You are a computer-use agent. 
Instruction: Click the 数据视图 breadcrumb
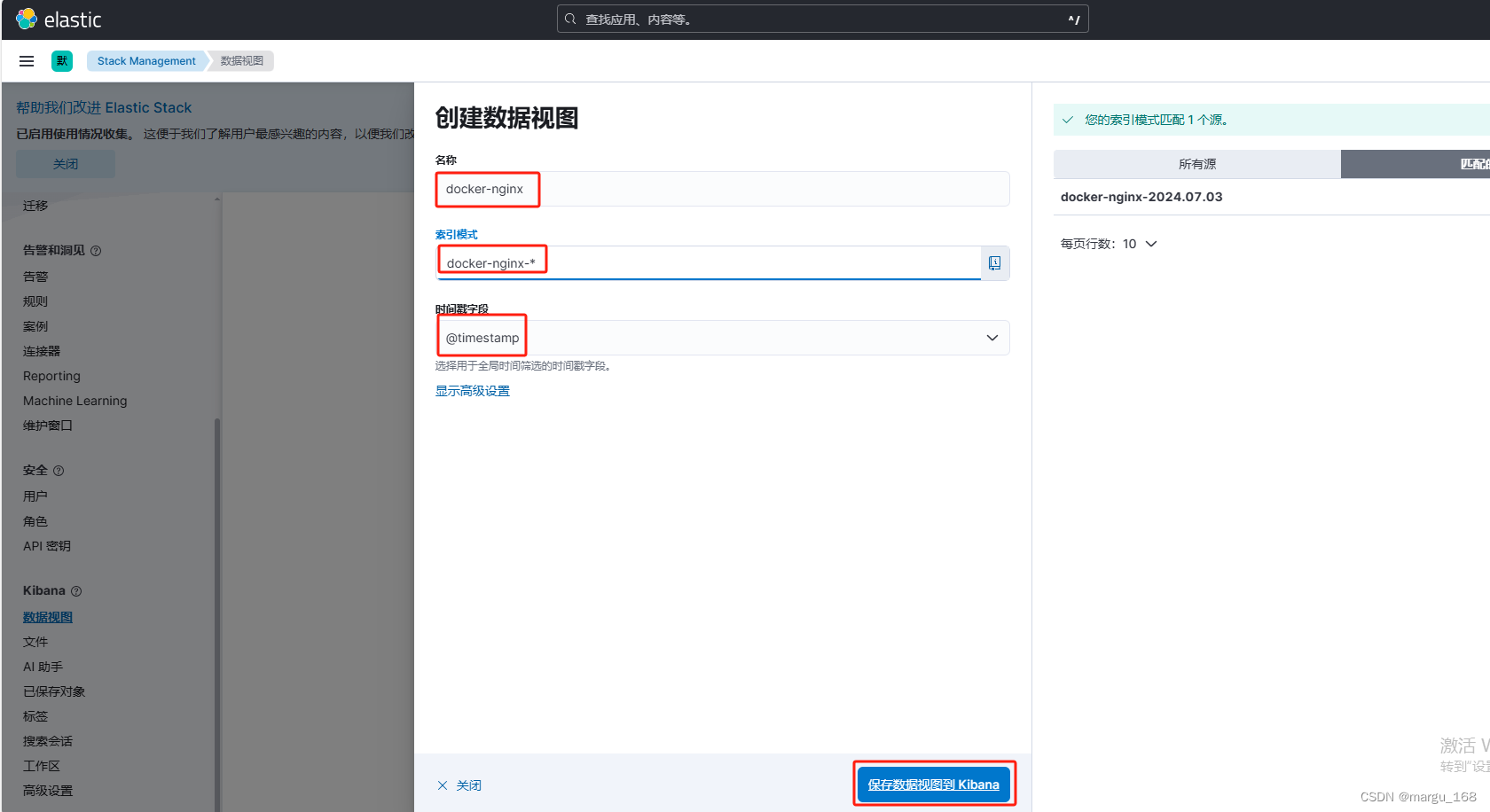tap(242, 61)
